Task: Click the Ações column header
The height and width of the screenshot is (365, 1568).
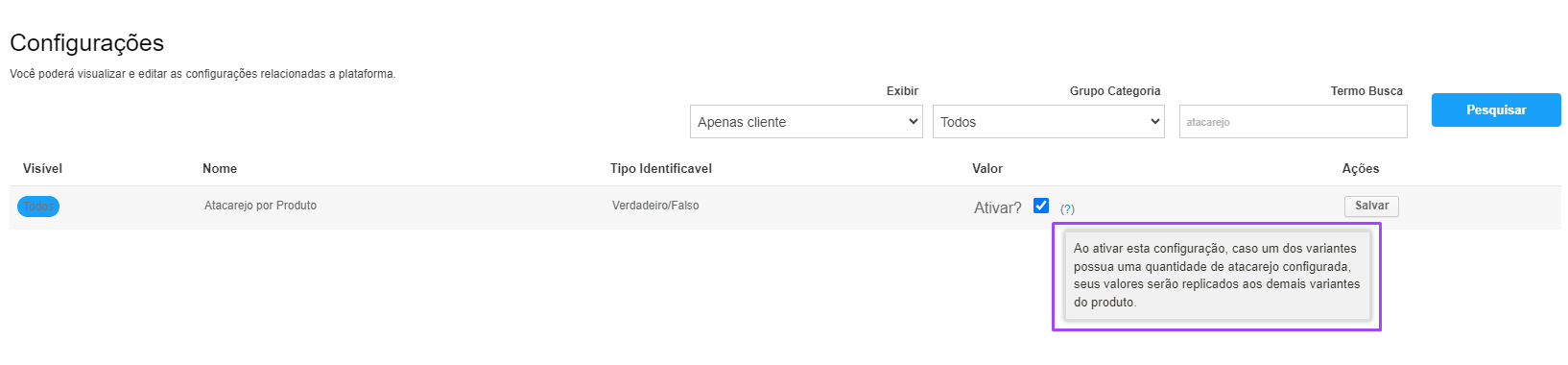Action: [x=1361, y=168]
